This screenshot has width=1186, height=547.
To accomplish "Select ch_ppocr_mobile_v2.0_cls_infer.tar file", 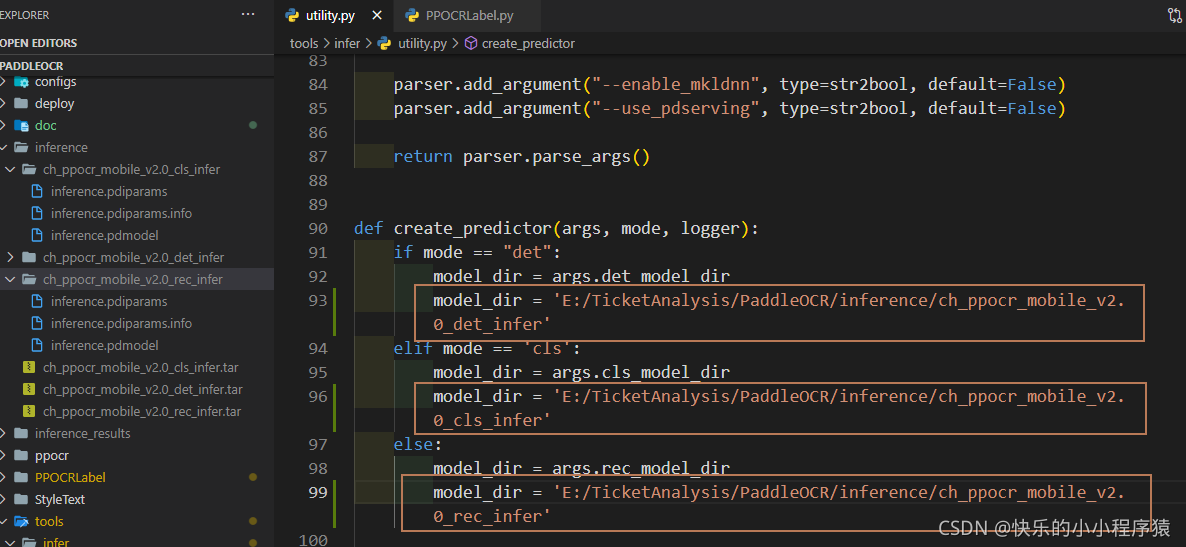I will pyautogui.click(x=142, y=368).
